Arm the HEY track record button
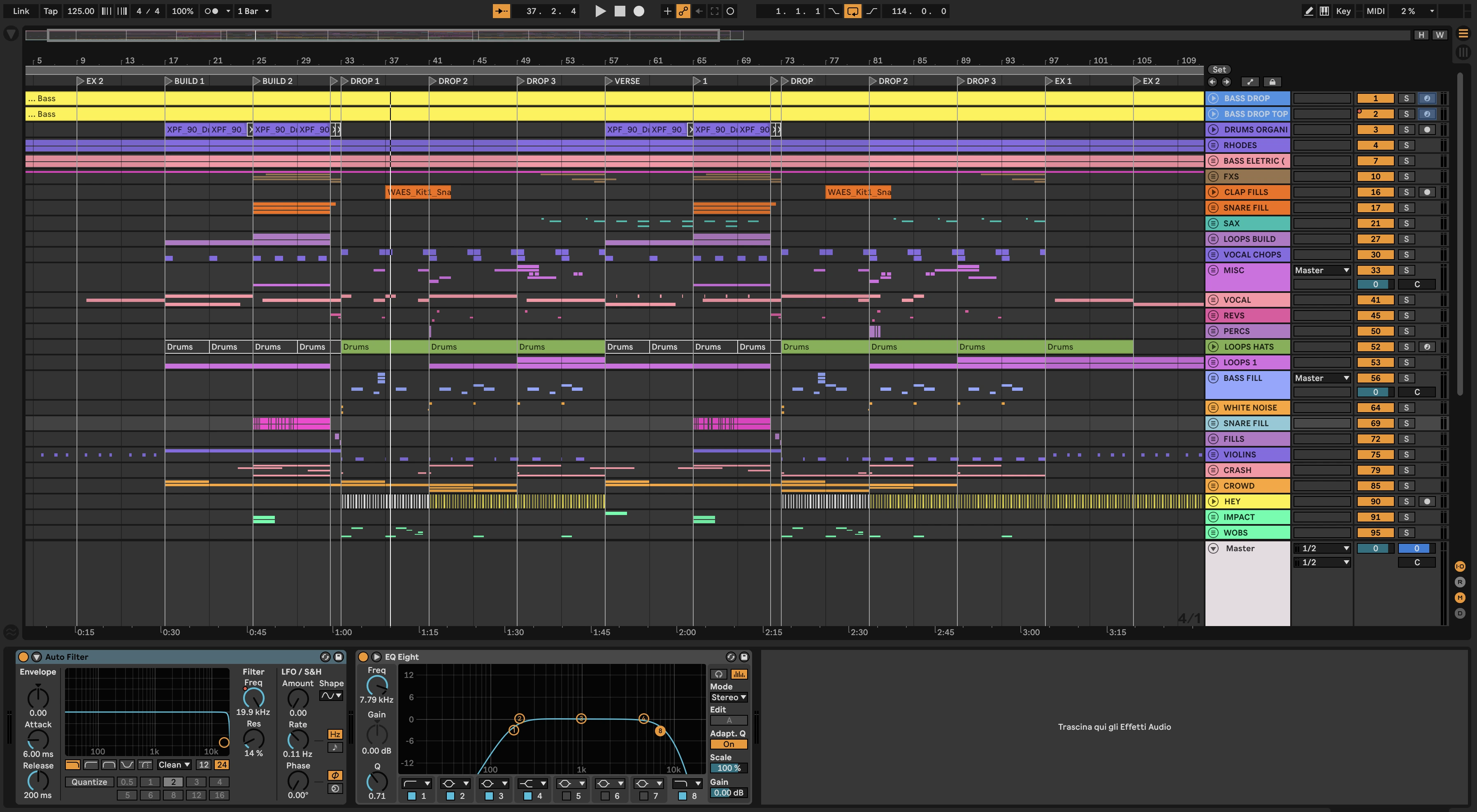Image resolution: width=1477 pixels, height=812 pixels. click(x=1426, y=501)
